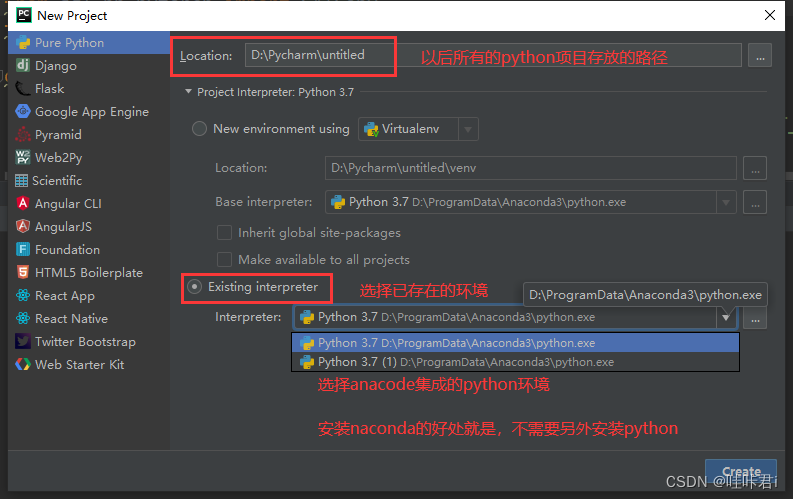
Task: Click the Web2Py project icon
Action: pyautogui.click(x=23, y=157)
